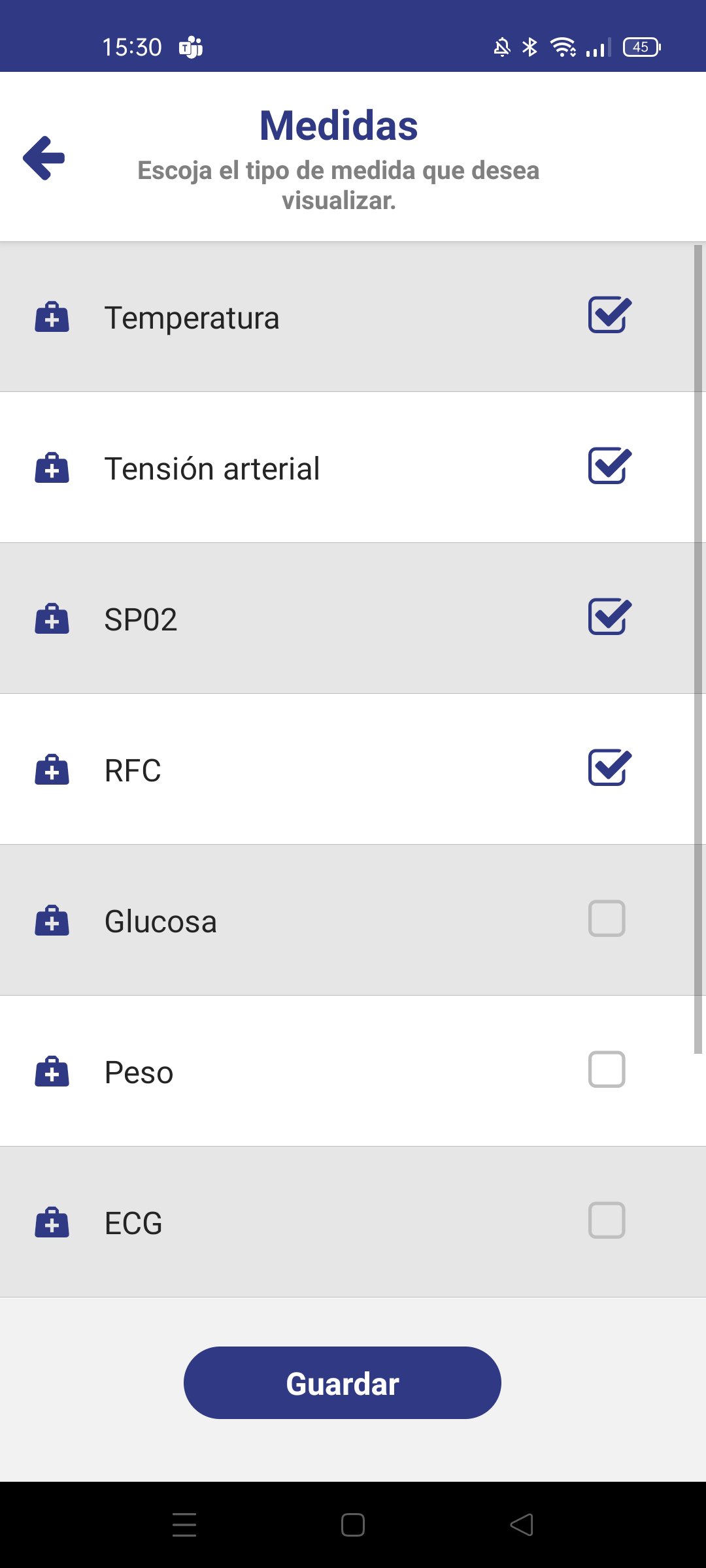The height and width of the screenshot is (1568, 706).
Task: Uncheck the Temperatura checkbox
Action: (x=609, y=316)
